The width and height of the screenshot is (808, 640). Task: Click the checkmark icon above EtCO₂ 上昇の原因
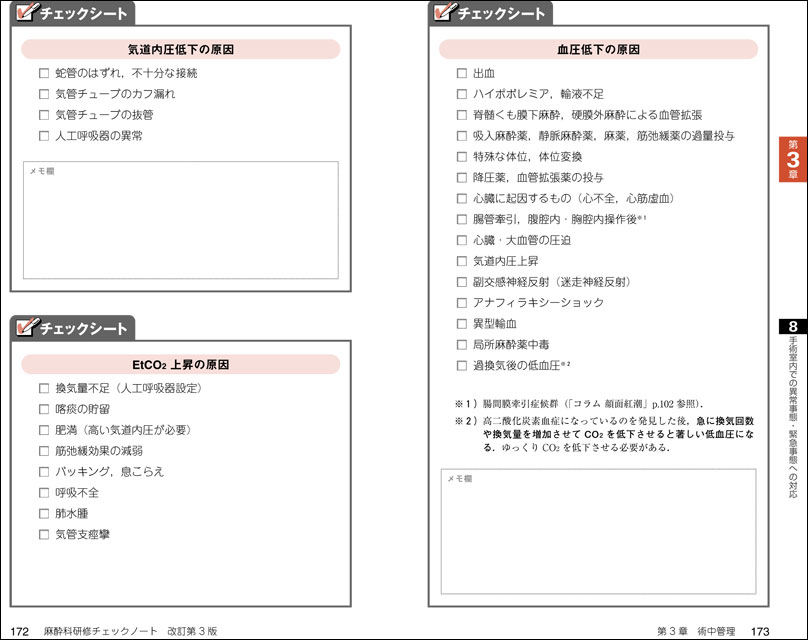click(x=30, y=328)
